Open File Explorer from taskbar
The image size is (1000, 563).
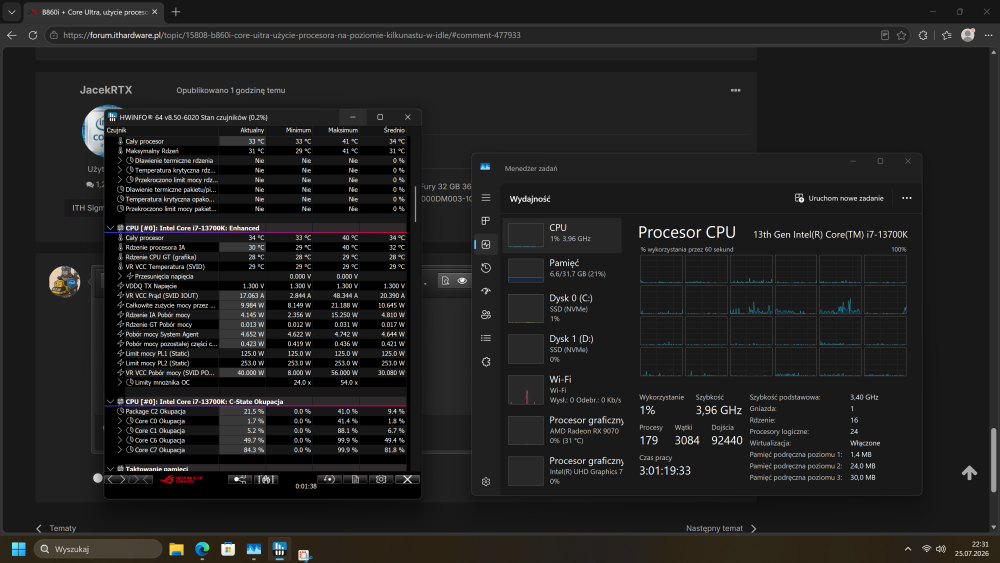pos(177,549)
